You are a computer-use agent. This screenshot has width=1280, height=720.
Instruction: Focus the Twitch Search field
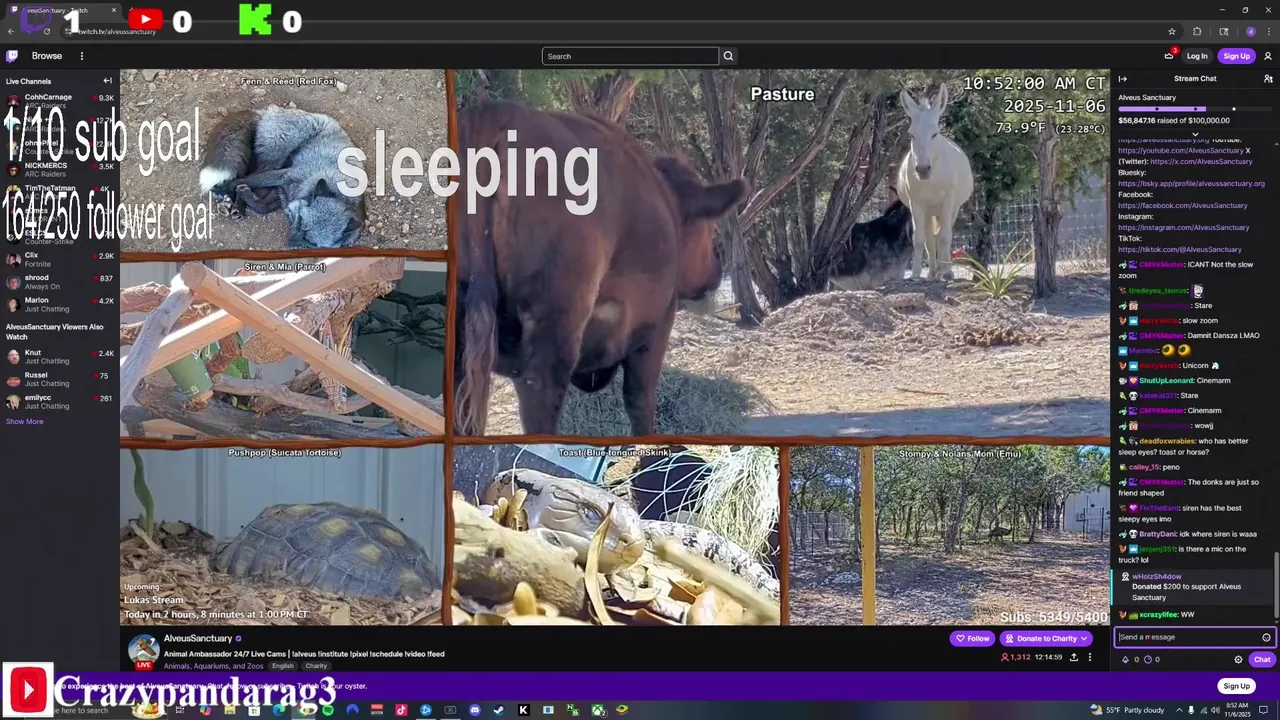coord(630,56)
